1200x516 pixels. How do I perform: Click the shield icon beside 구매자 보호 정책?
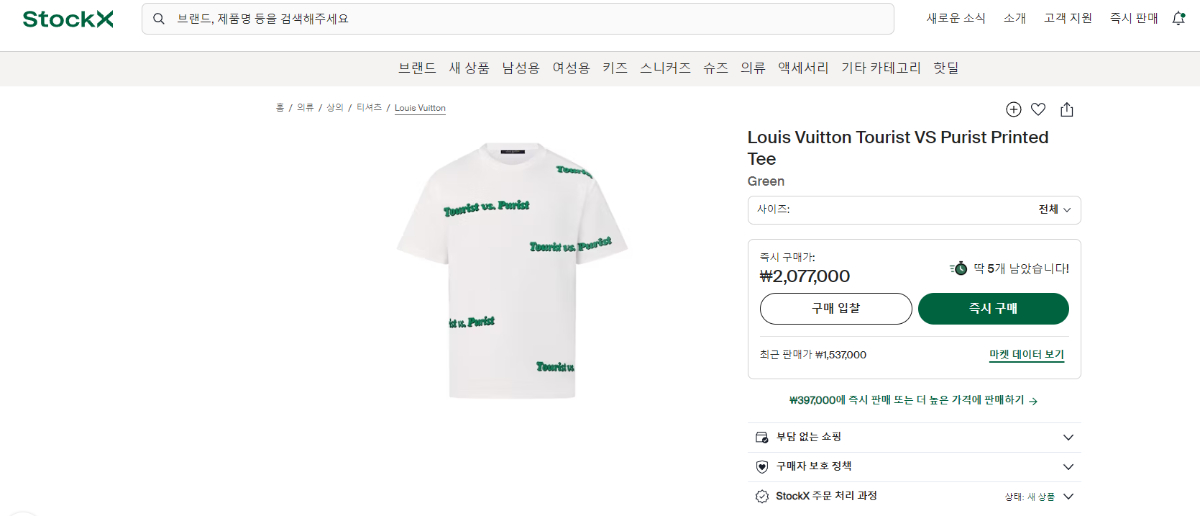[762, 466]
